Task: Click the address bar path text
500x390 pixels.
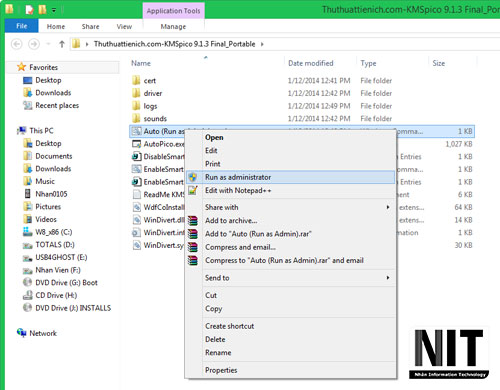Action: pos(174,44)
